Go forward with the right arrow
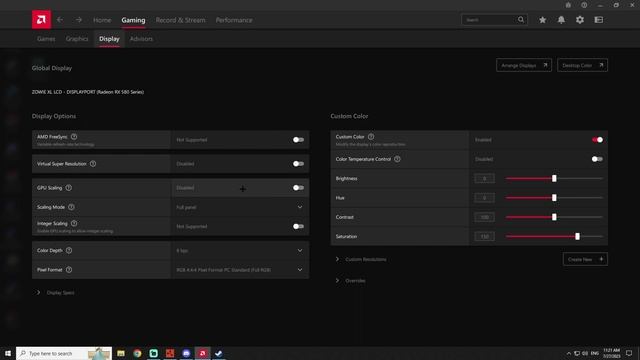This screenshot has width=640, height=360. pyautogui.click(x=78, y=20)
